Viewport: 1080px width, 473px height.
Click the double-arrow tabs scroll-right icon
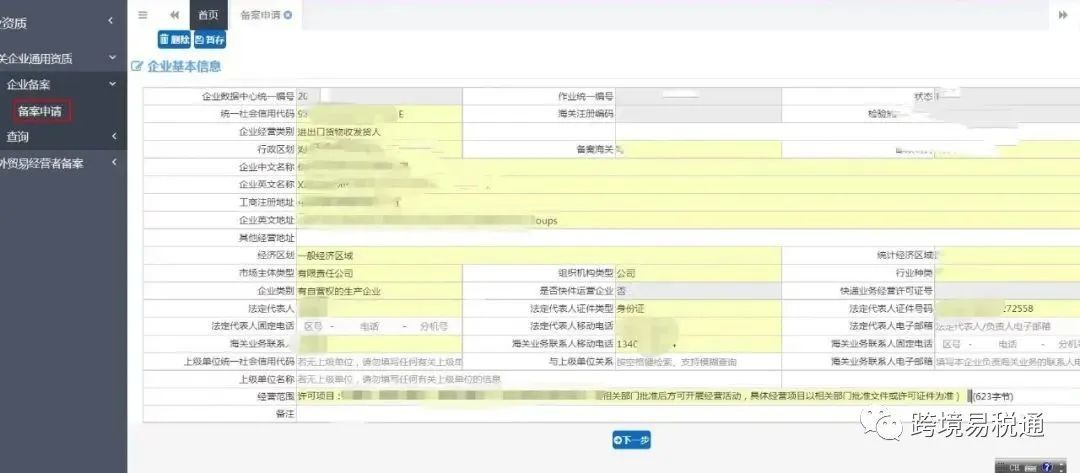pos(1063,14)
